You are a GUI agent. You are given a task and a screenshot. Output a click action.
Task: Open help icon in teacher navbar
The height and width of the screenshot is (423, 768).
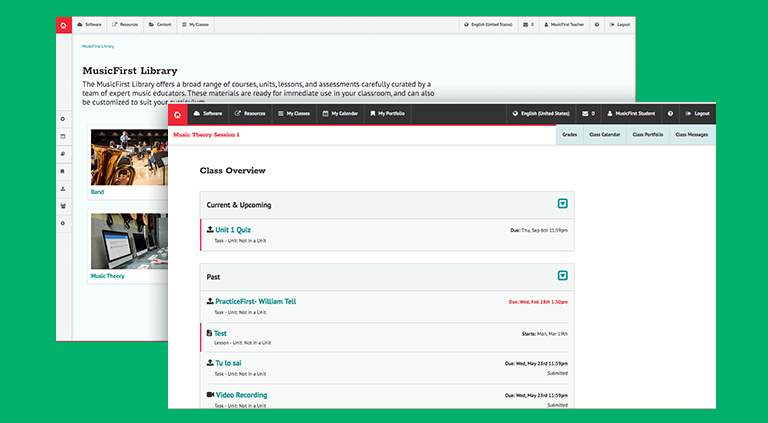tap(597, 24)
